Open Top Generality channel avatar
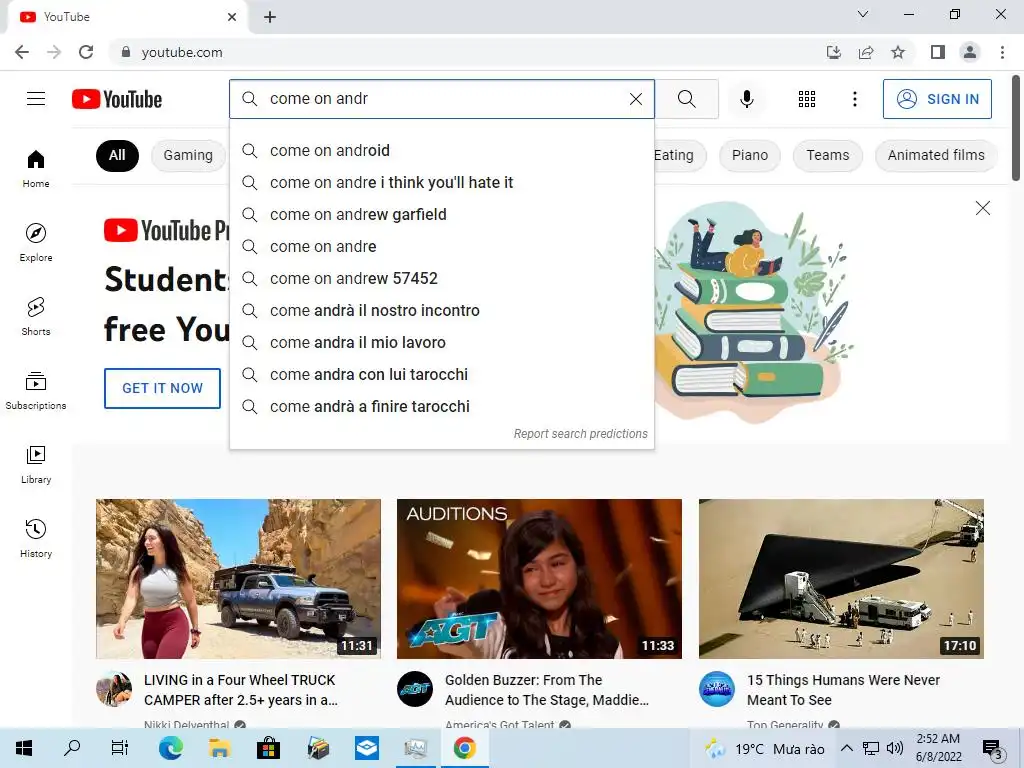The width and height of the screenshot is (1024, 768). pos(716,689)
